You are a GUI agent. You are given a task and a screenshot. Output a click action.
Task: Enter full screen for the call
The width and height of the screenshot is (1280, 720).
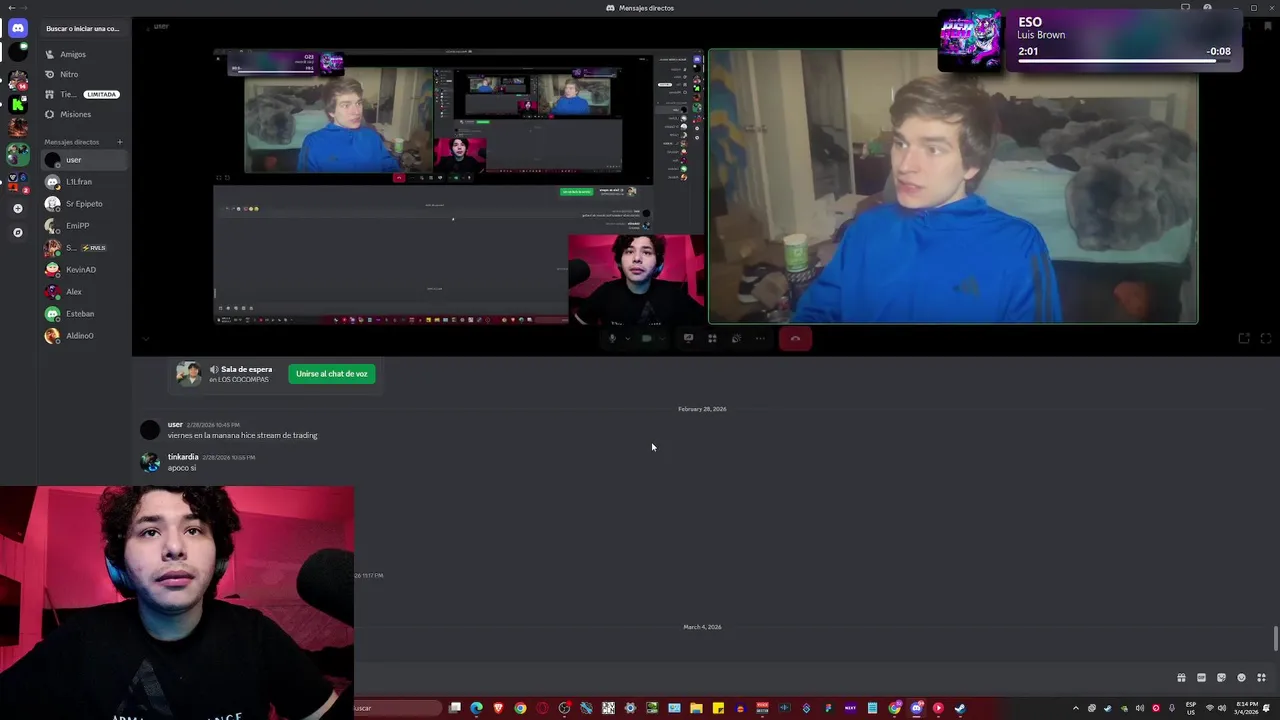pyautogui.click(x=1265, y=339)
